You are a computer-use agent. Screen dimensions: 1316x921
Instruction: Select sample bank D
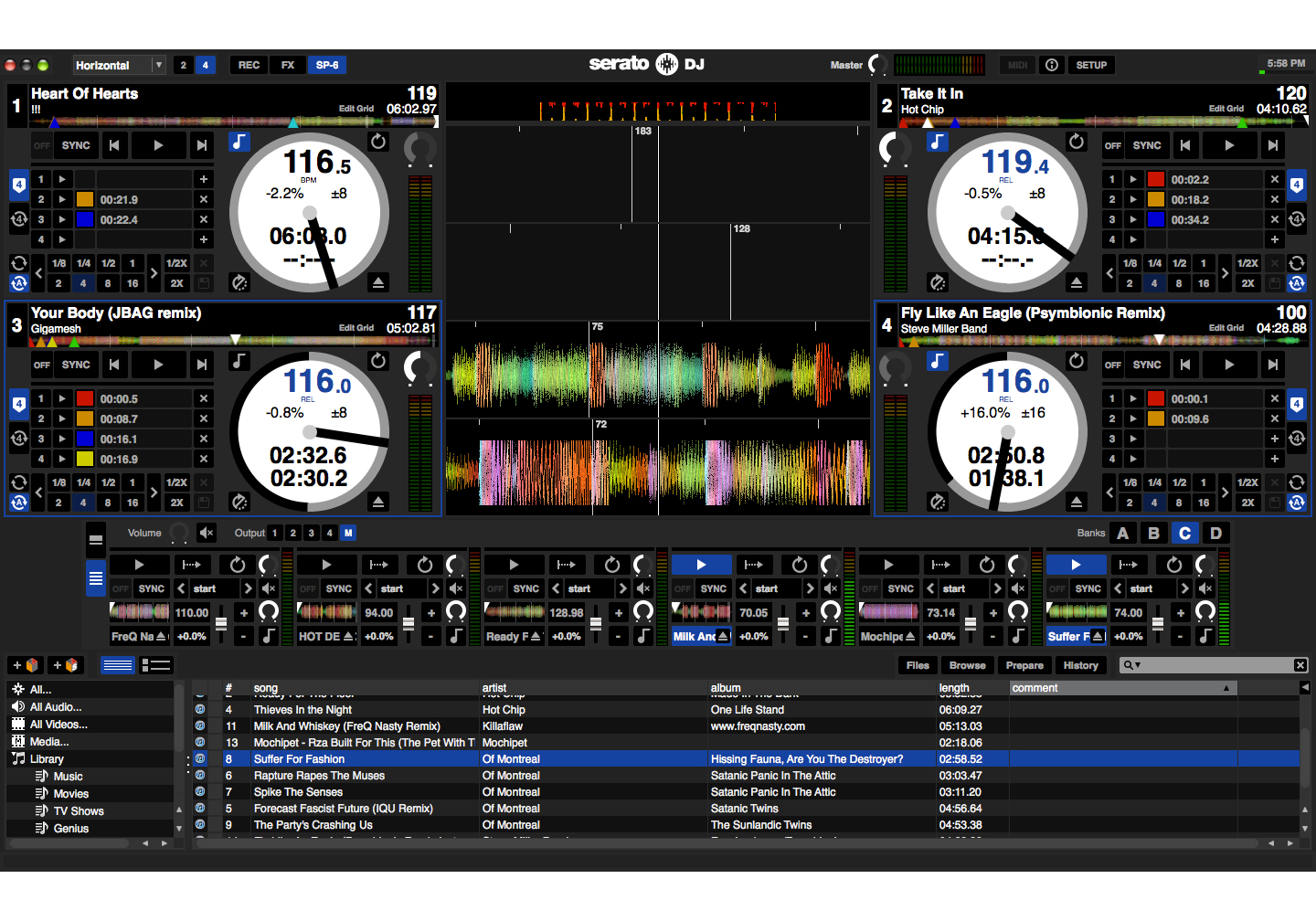pos(1215,533)
